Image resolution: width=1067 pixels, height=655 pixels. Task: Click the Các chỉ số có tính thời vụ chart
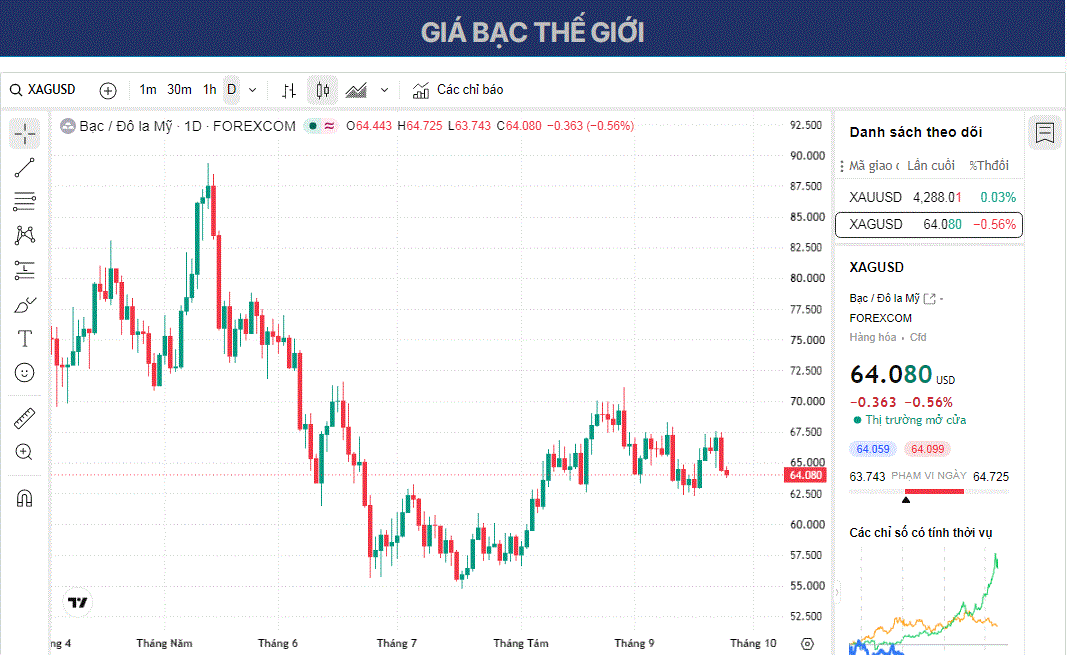[x=928, y=602]
